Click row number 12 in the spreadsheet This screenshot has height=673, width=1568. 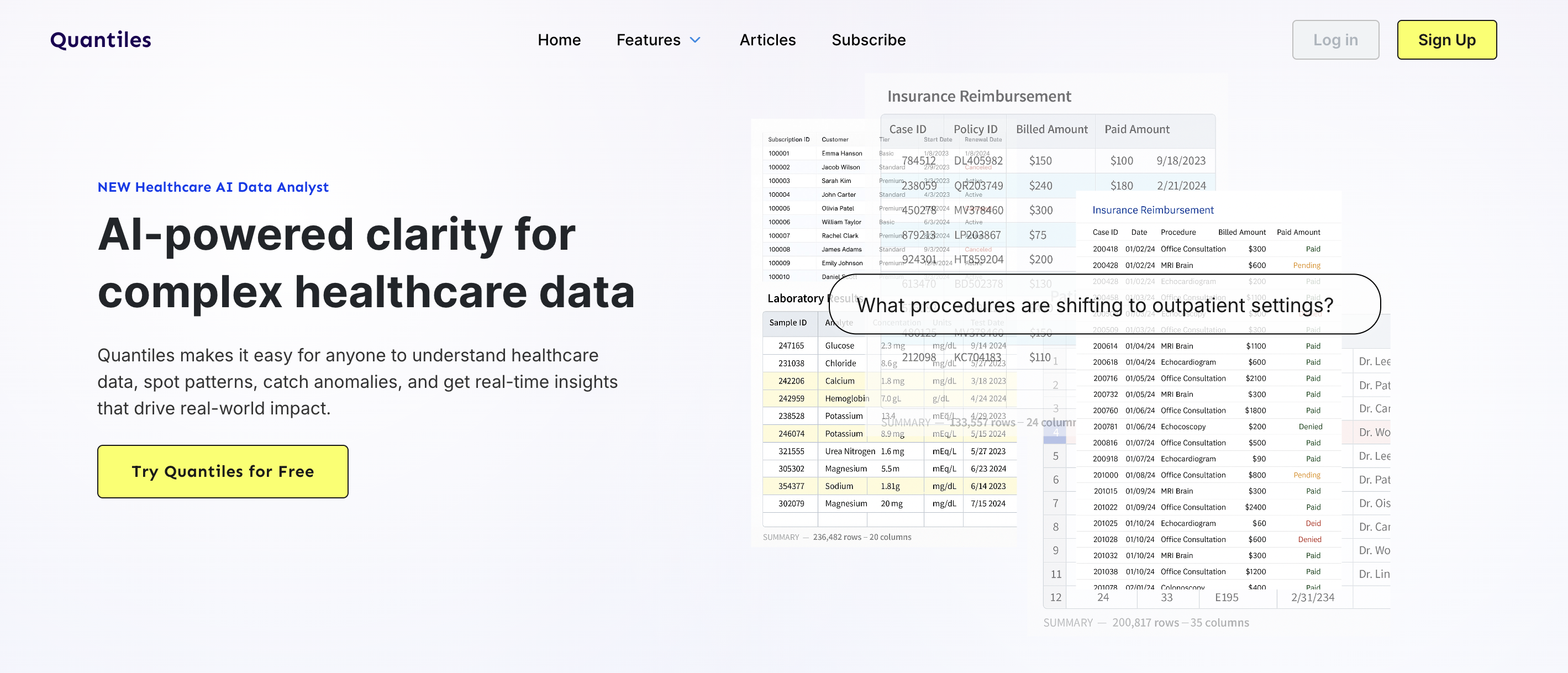coord(1055,597)
